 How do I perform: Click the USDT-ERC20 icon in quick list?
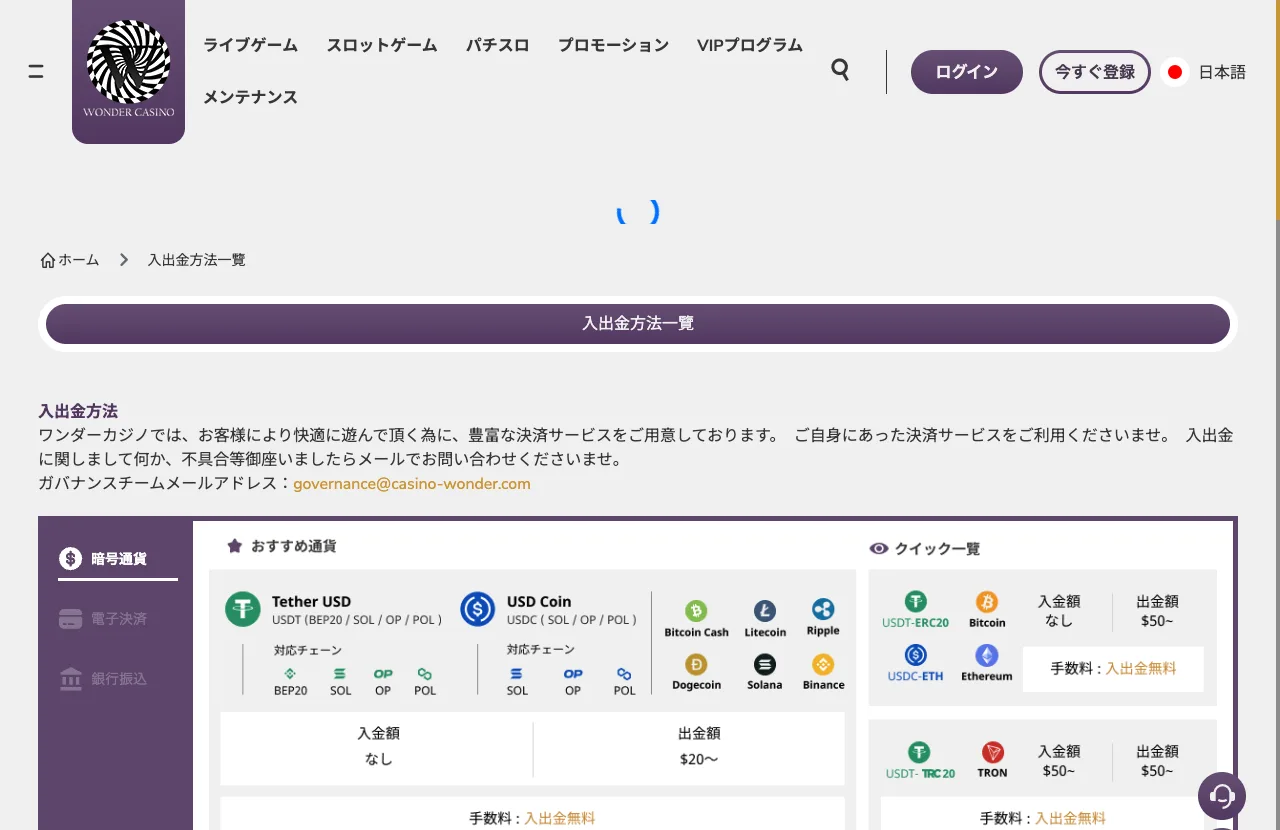click(x=916, y=602)
